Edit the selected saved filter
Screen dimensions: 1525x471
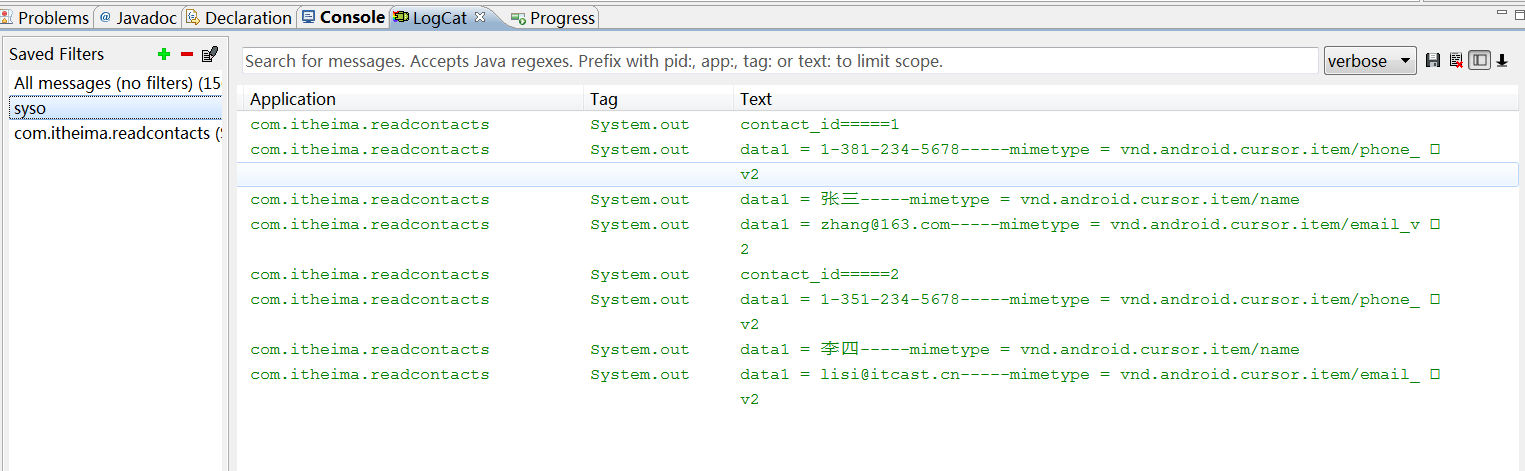(209, 54)
